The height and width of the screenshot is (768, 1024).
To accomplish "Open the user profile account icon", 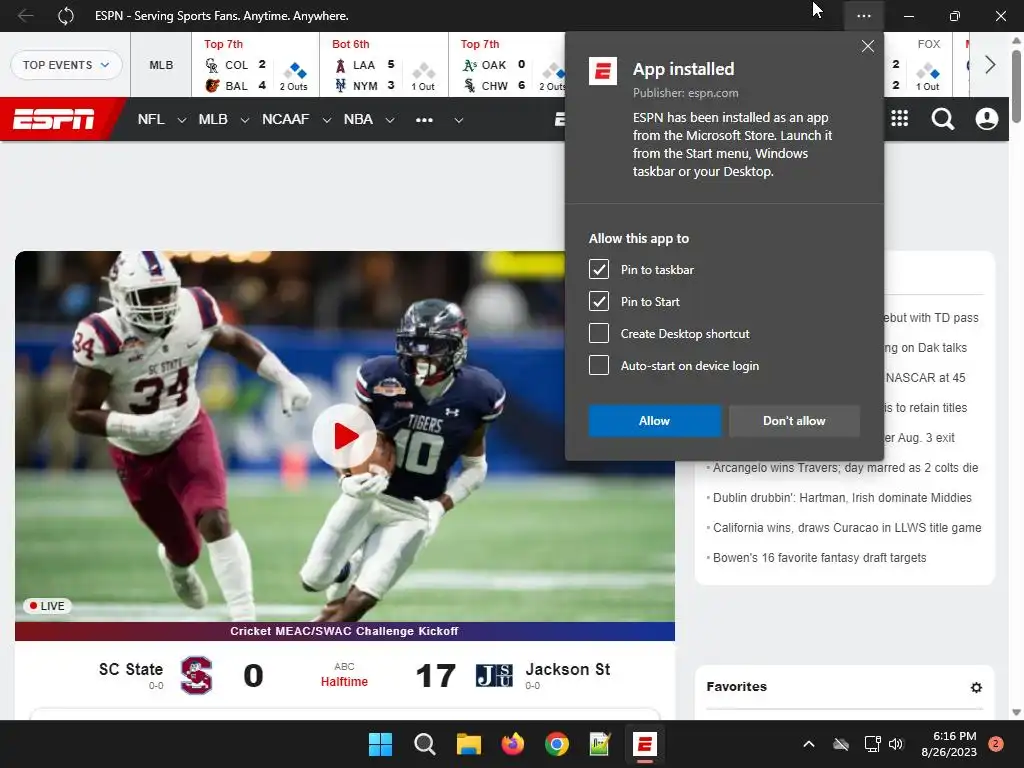I will click(x=987, y=119).
